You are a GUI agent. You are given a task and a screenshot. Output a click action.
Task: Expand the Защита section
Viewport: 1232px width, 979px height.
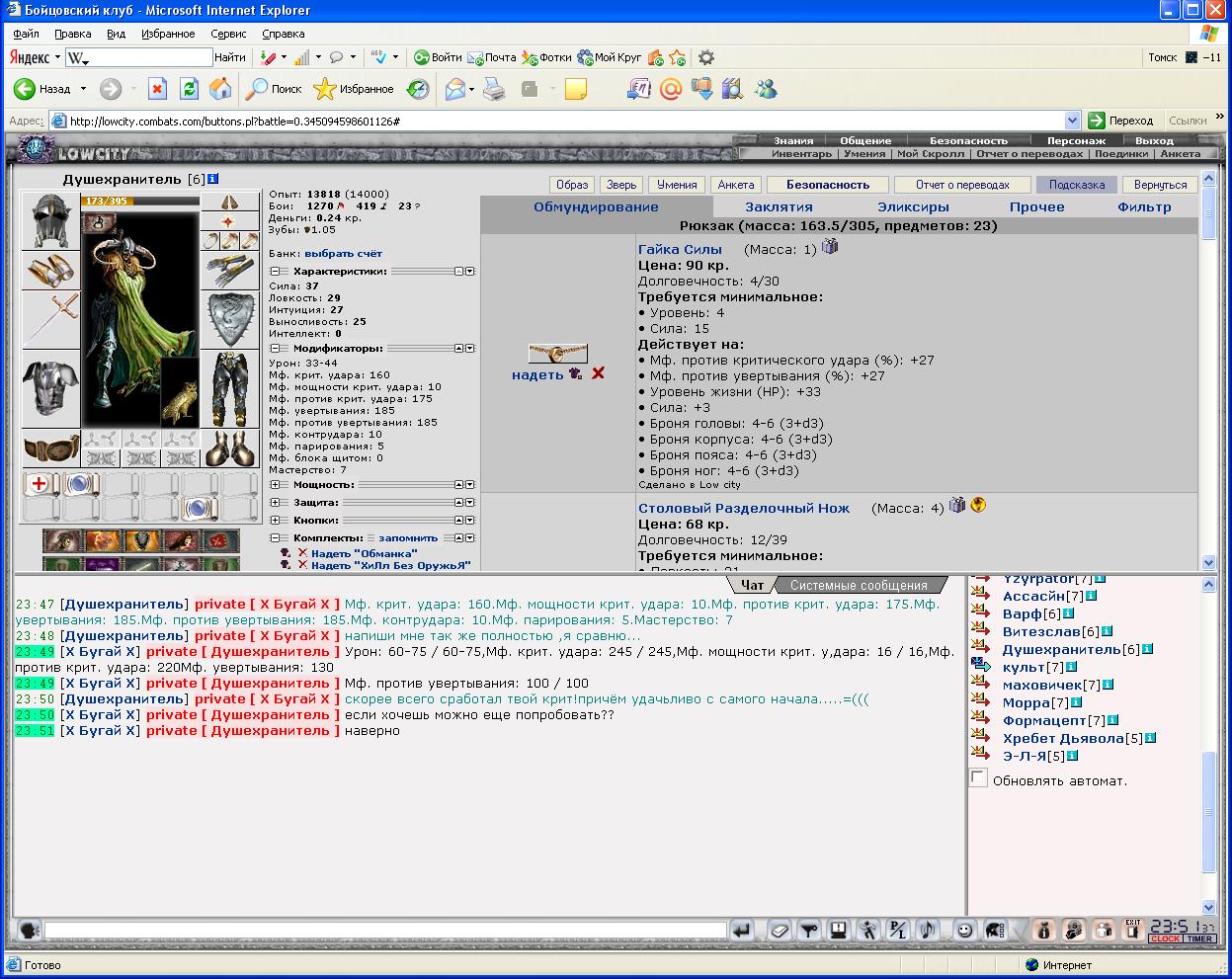pyautogui.click(x=275, y=503)
